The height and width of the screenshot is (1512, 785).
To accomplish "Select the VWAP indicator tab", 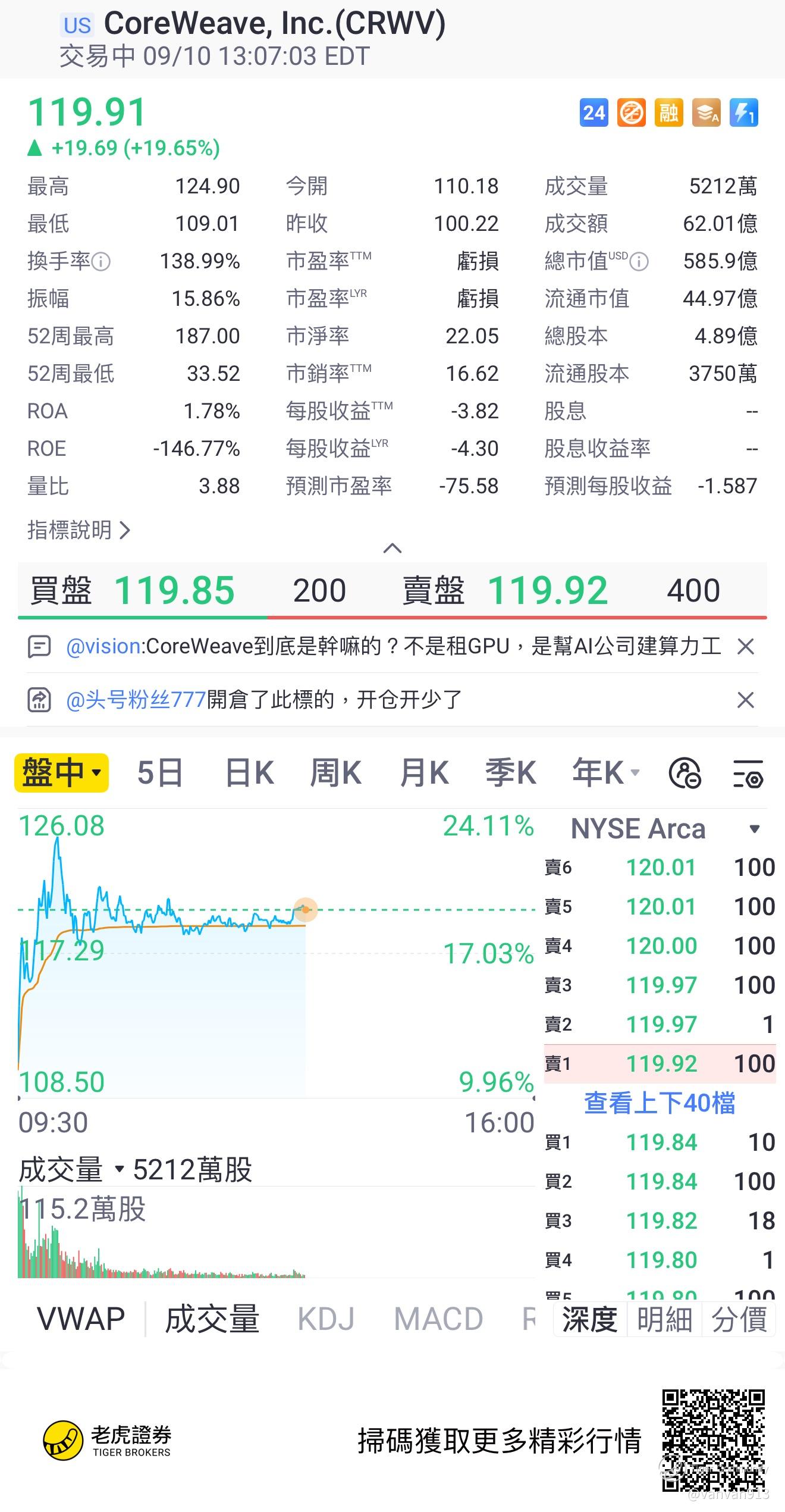I will [81, 1319].
